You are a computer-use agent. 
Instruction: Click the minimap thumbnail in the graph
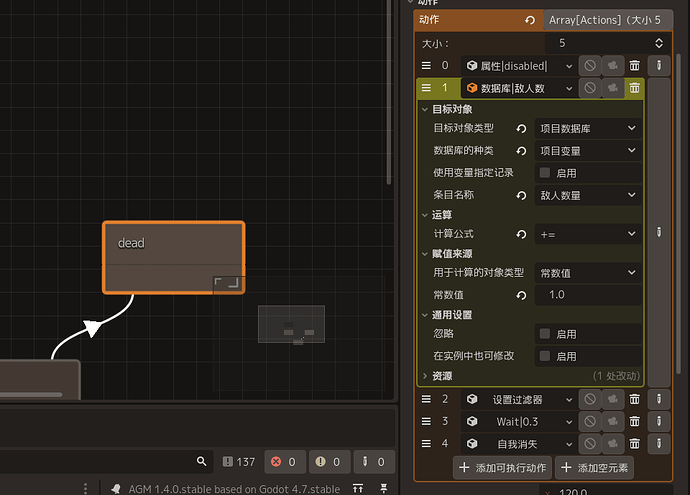tap(291, 324)
